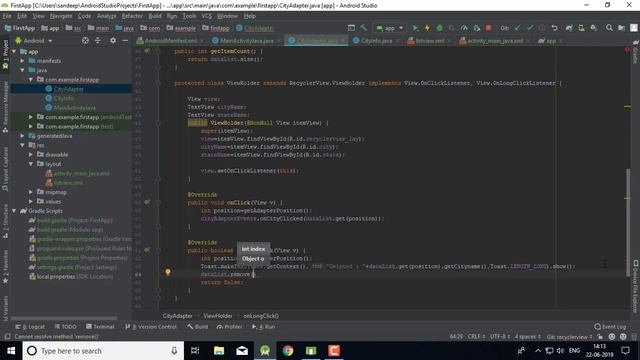Click Task View icon on taskbar

click(x=195, y=351)
